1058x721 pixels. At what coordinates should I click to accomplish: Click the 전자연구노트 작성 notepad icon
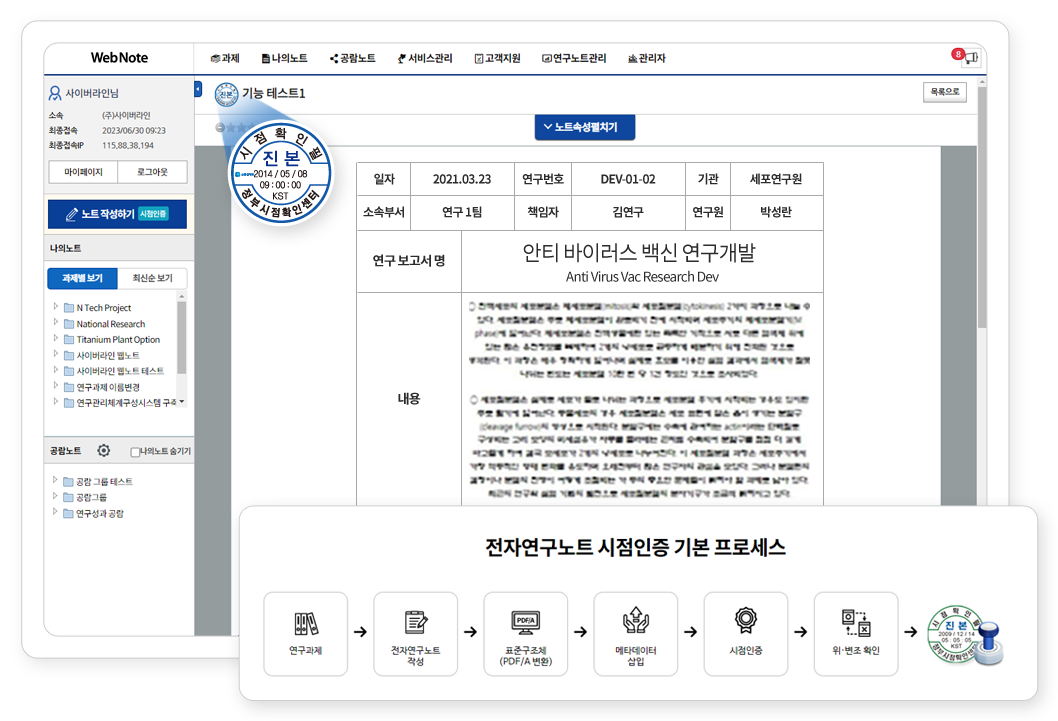415,622
